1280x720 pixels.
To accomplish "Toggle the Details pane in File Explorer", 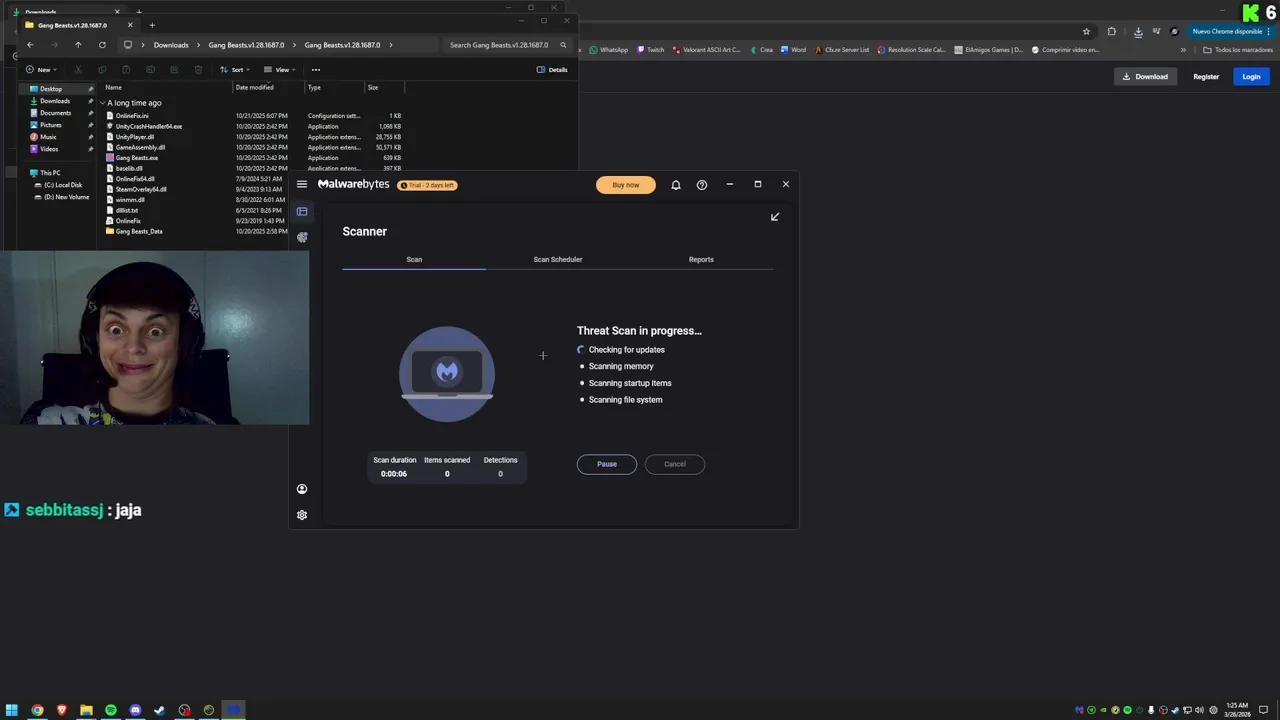I will coord(552,70).
